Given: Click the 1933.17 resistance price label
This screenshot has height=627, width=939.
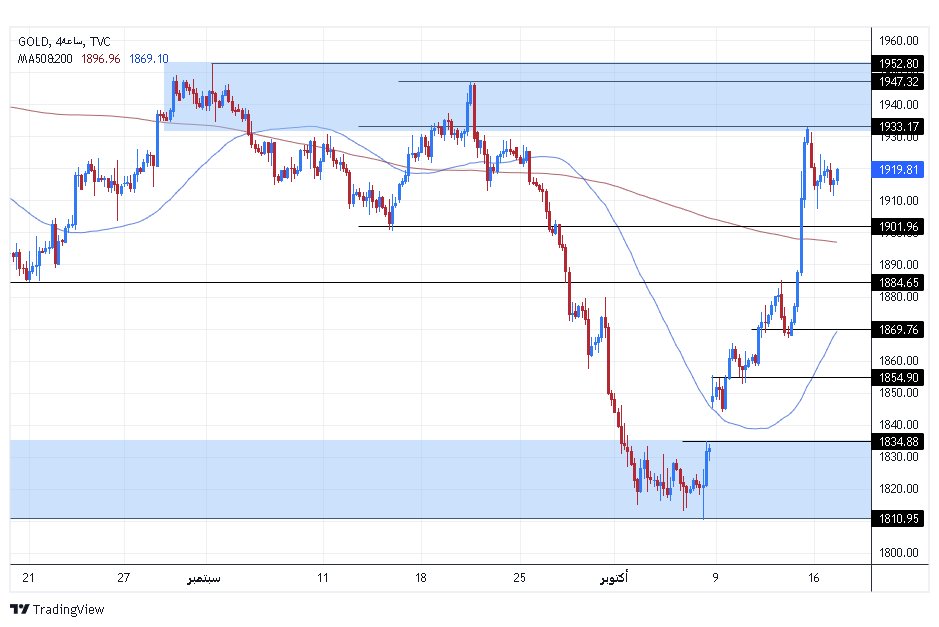Looking at the screenshot, I should (x=897, y=126).
